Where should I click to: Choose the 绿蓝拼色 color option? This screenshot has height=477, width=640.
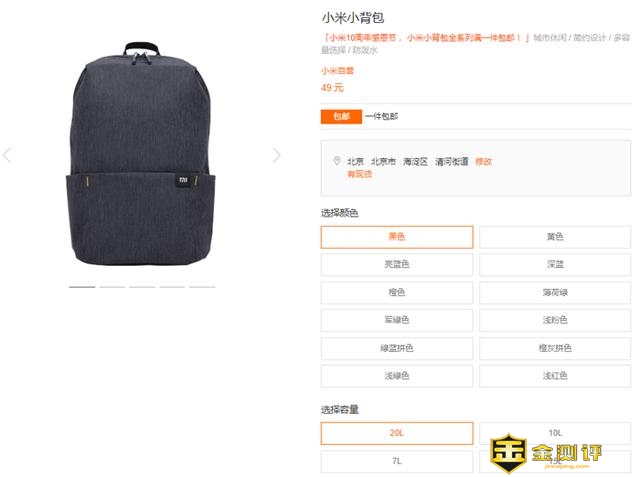coord(397,348)
